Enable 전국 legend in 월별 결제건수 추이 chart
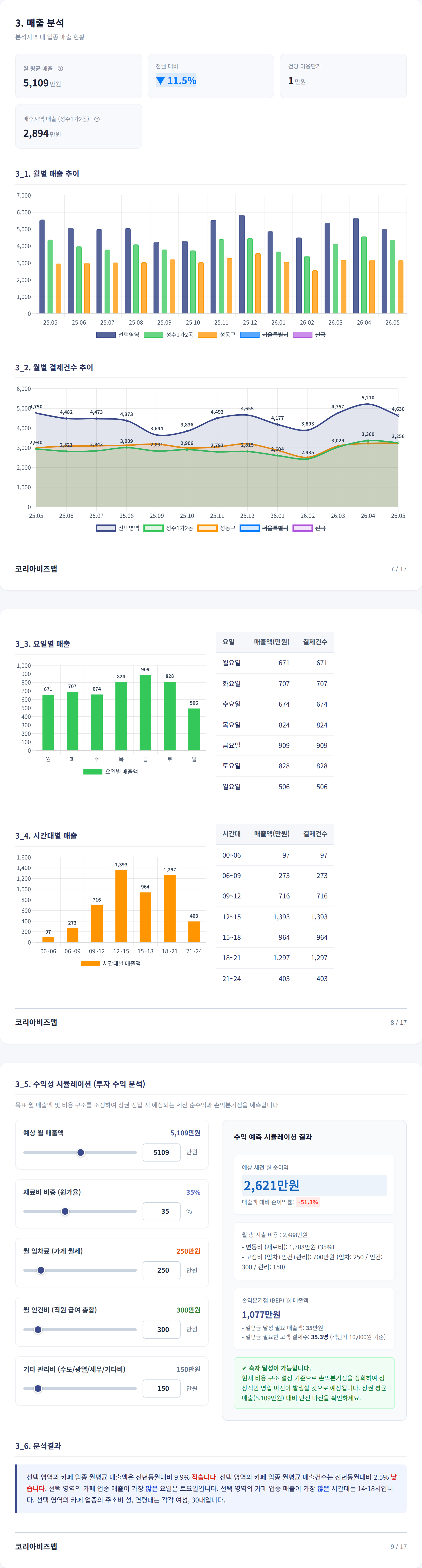Viewport: 422px width, 1568px height. [309, 528]
